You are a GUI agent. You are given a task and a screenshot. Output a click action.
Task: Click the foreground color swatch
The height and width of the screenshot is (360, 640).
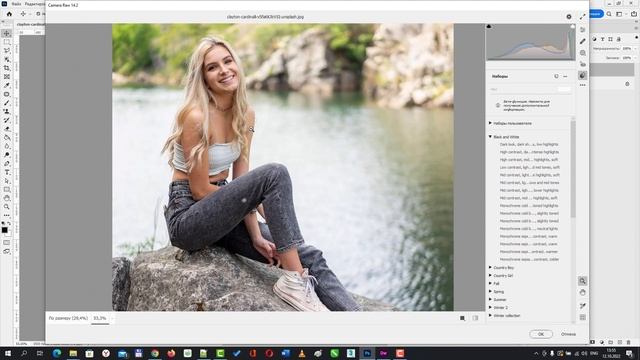4,230
